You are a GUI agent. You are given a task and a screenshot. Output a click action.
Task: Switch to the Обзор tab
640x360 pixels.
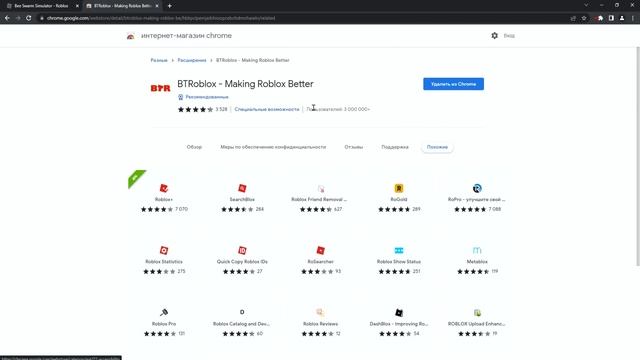click(x=194, y=147)
